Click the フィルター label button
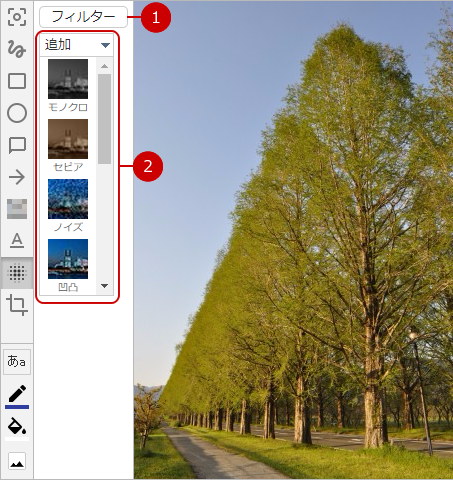Viewport: 453px width, 480px height. click(83, 17)
